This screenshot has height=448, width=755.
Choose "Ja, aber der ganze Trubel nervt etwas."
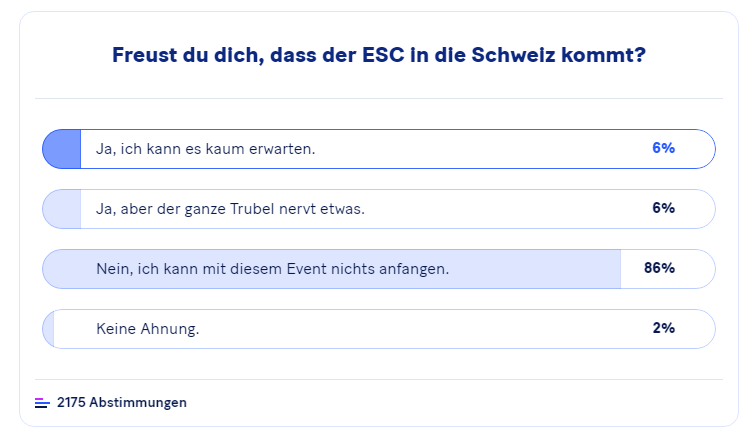click(230, 209)
